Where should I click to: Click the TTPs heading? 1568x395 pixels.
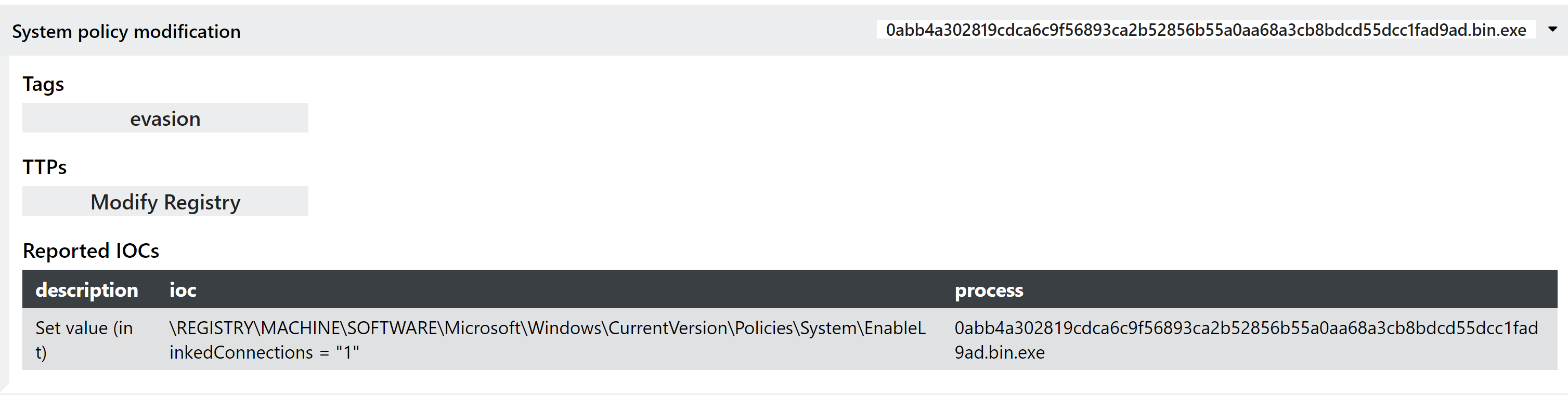(x=44, y=167)
